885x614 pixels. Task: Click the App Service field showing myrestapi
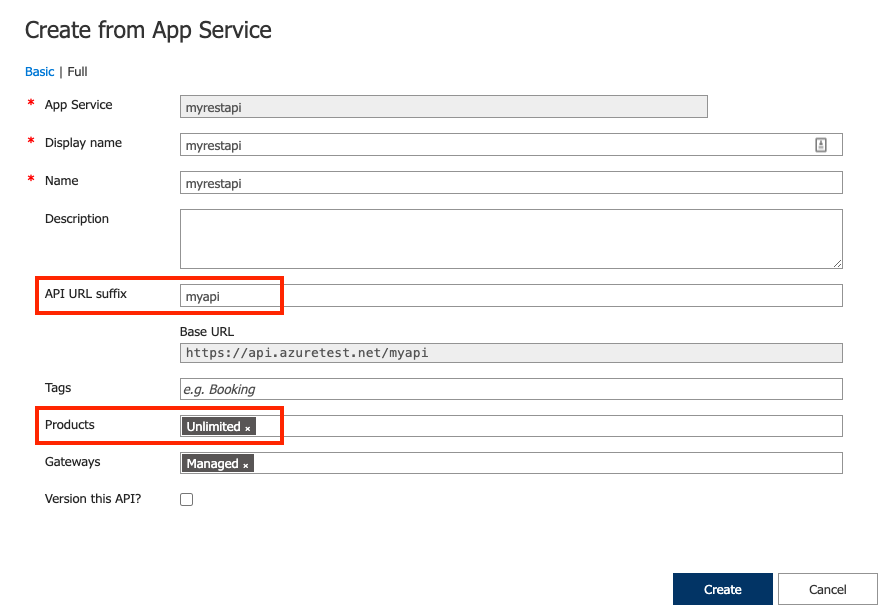click(444, 107)
